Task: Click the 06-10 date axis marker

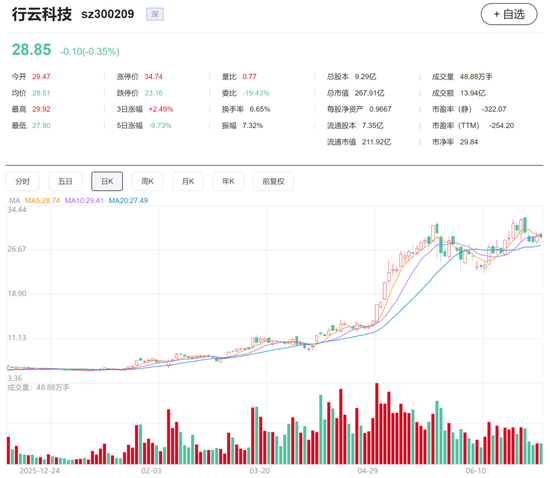Action: (x=476, y=471)
